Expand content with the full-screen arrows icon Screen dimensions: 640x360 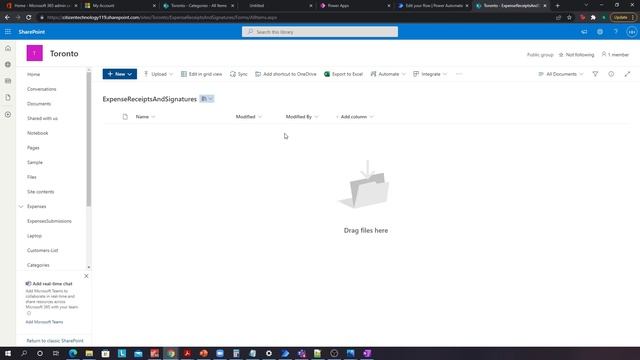pos(627,74)
